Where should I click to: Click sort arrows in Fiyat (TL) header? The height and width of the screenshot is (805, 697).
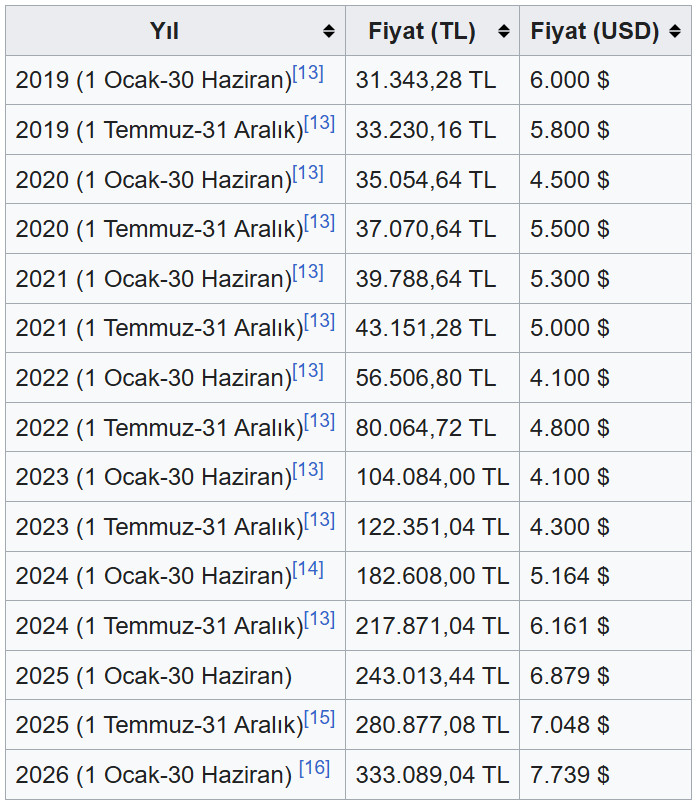tap(503, 31)
